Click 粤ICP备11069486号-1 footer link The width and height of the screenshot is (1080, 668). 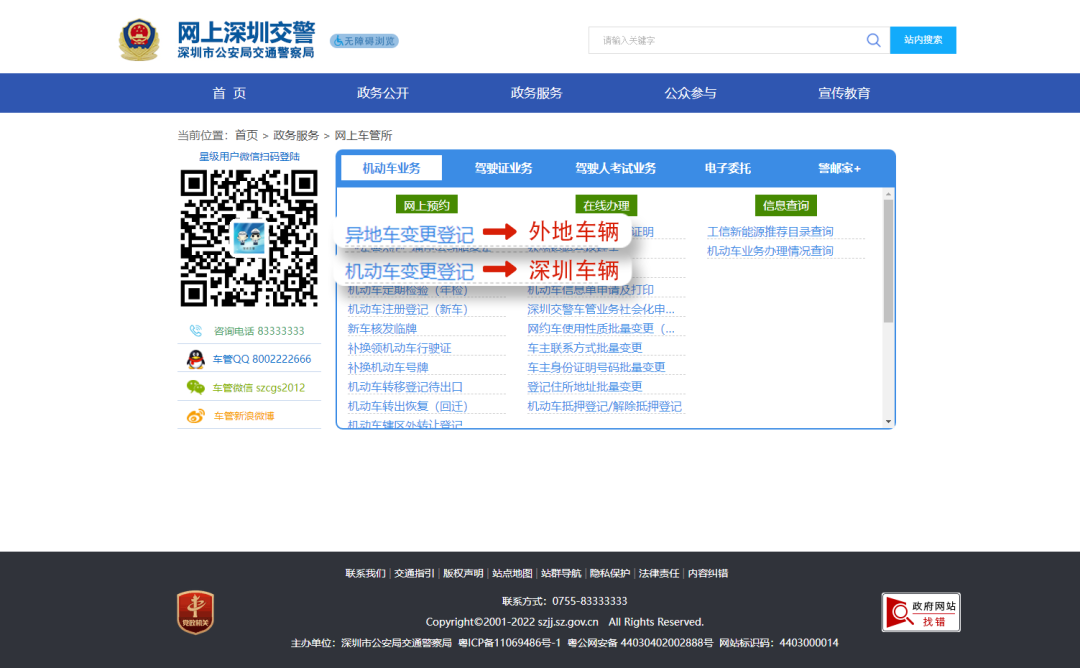coord(510,643)
